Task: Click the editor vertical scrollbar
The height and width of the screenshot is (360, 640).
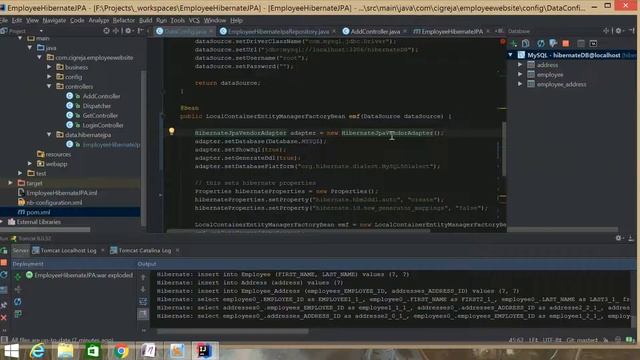Action: pyautogui.click(x=504, y=149)
